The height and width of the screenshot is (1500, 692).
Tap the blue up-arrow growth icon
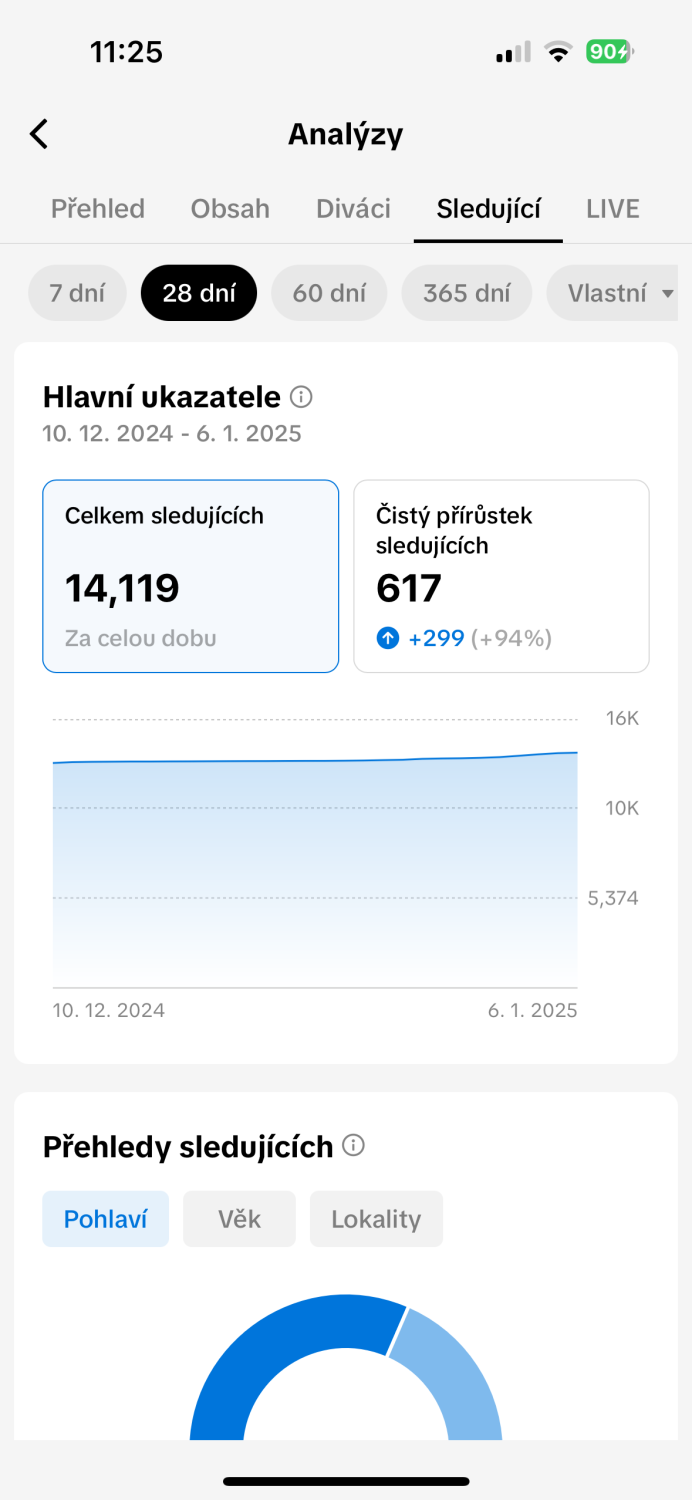388,638
